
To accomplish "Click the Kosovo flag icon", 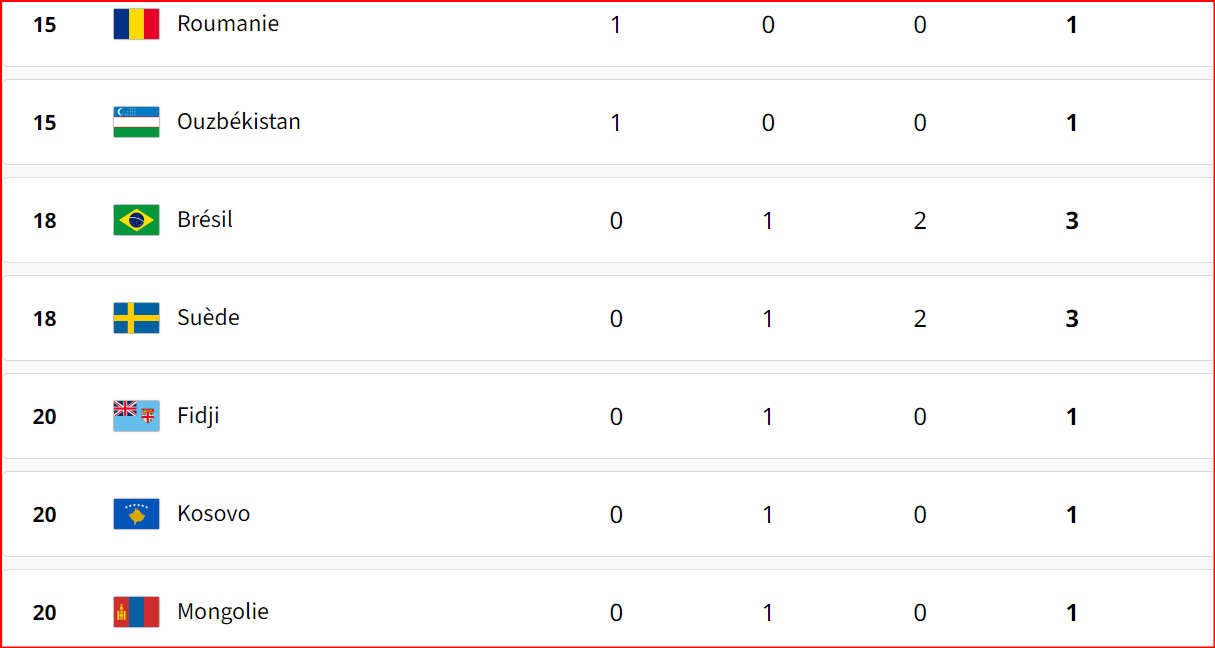I will pos(136,514).
